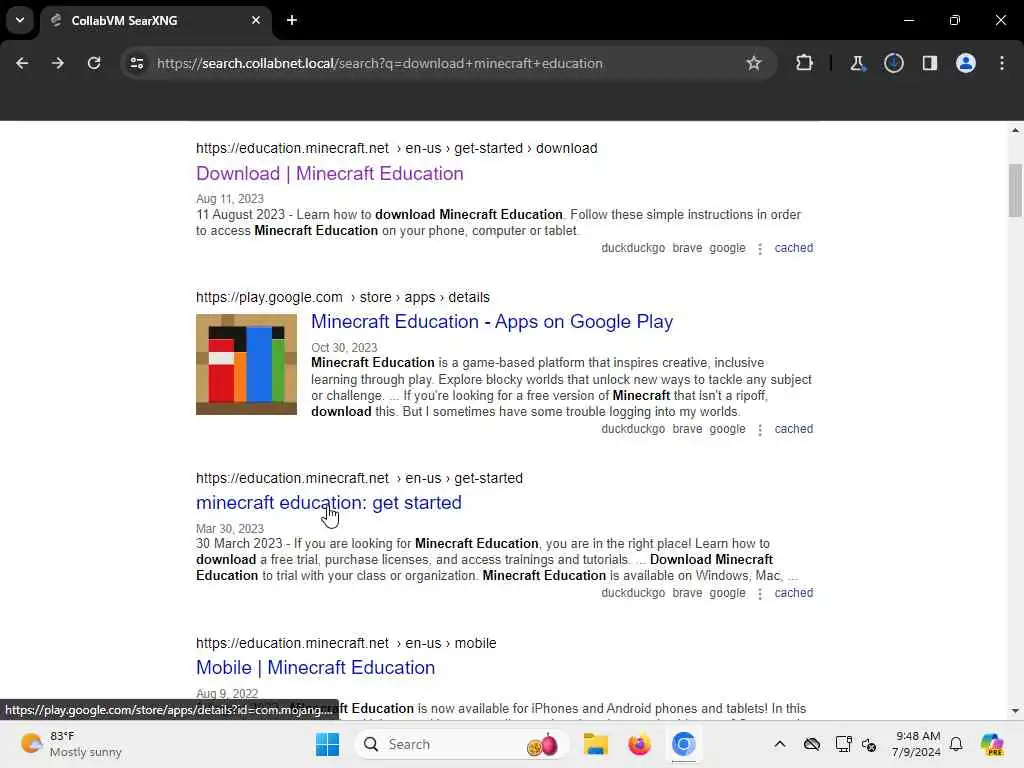
Task: Open weather widget showing 83°F
Action: (71, 744)
